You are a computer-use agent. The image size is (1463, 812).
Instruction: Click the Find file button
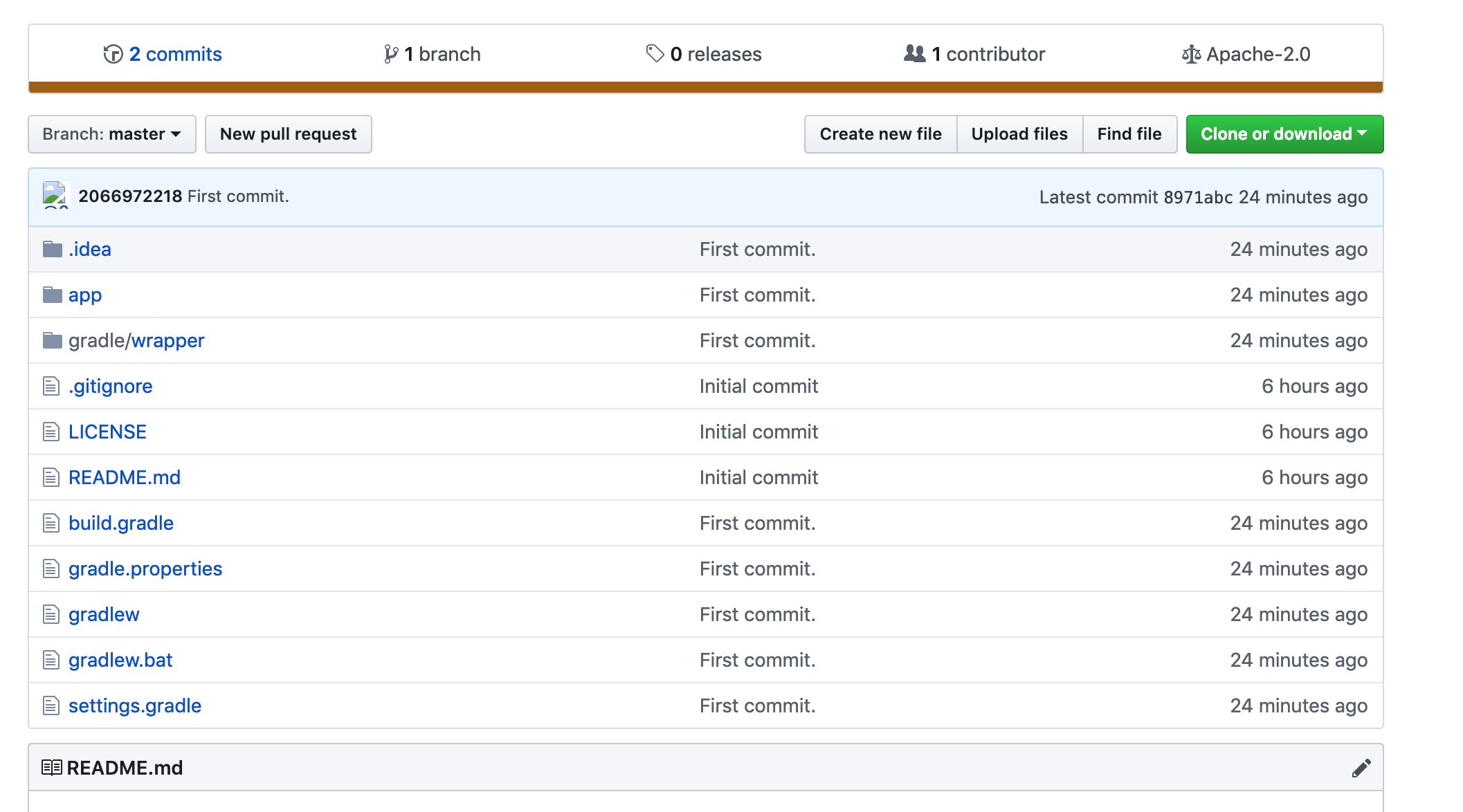[1129, 134]
